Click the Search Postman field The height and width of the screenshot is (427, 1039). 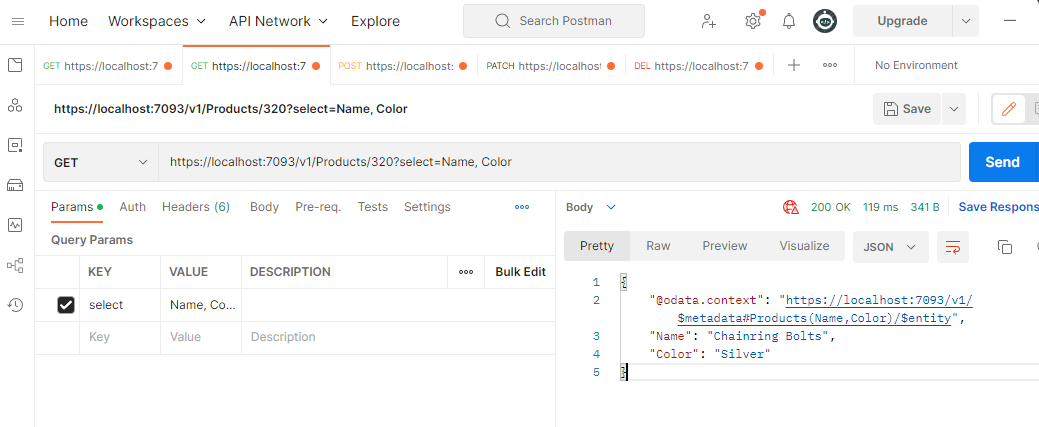(554, 21)
